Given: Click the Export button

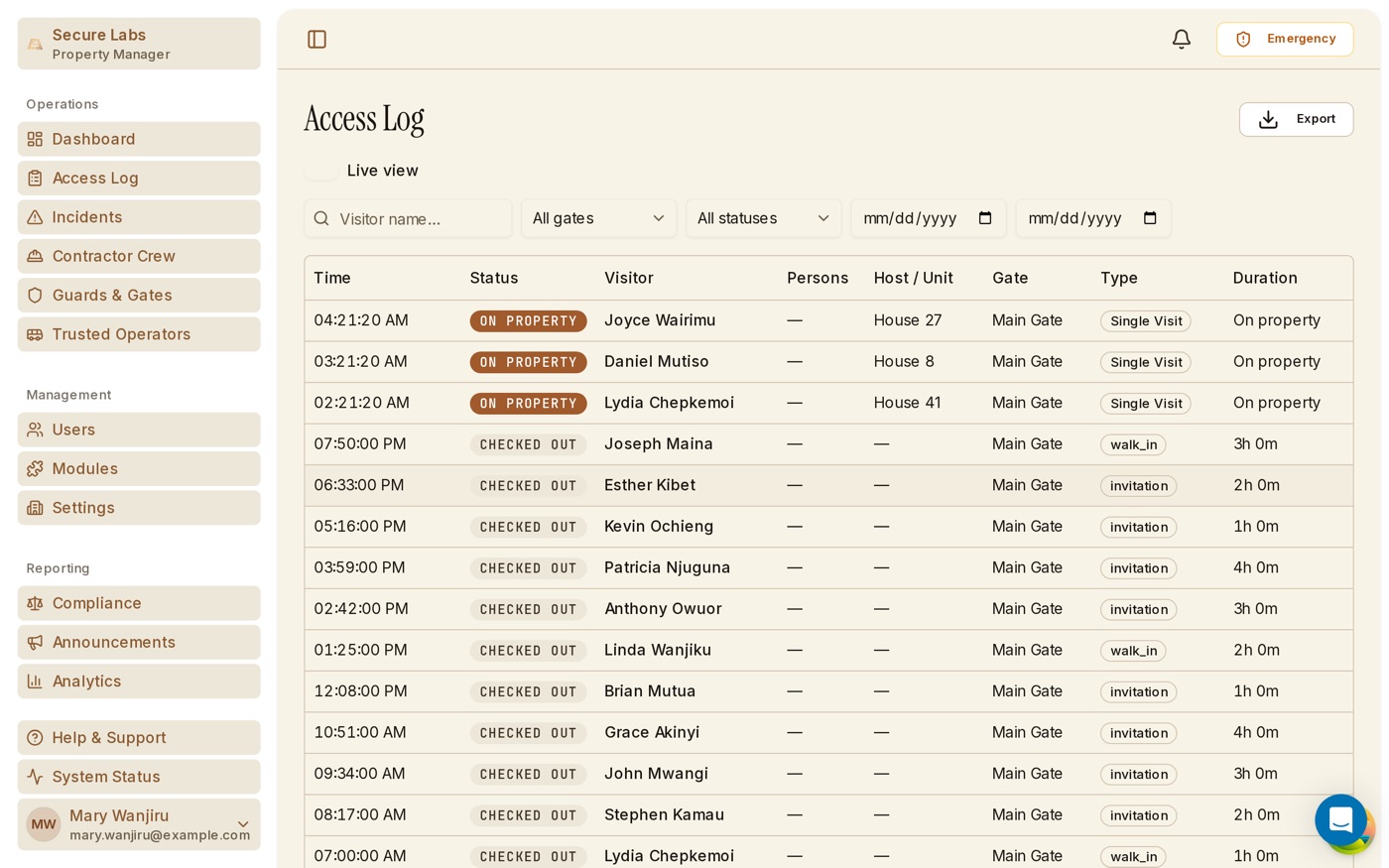Looking at the screenshot, I should tap(1296, 119).
